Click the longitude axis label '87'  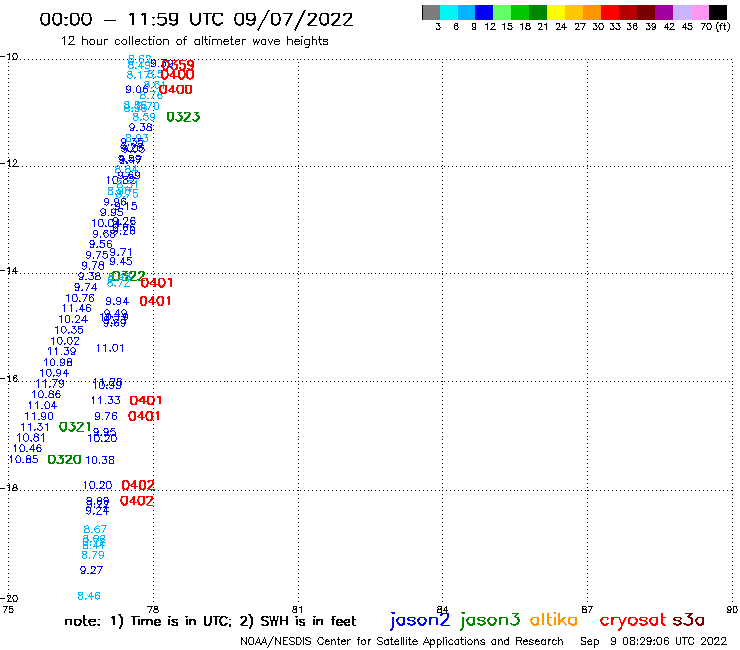[x=587, y=609]
